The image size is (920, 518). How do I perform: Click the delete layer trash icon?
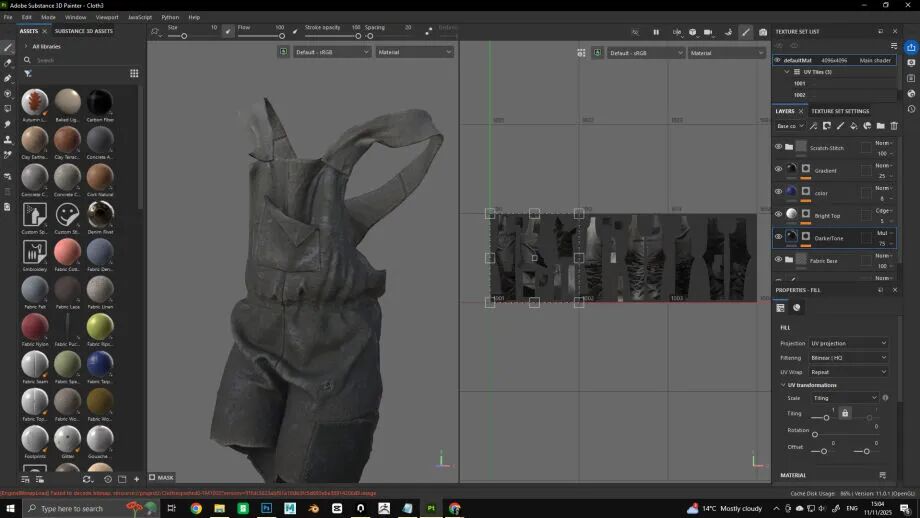(894, 126)
